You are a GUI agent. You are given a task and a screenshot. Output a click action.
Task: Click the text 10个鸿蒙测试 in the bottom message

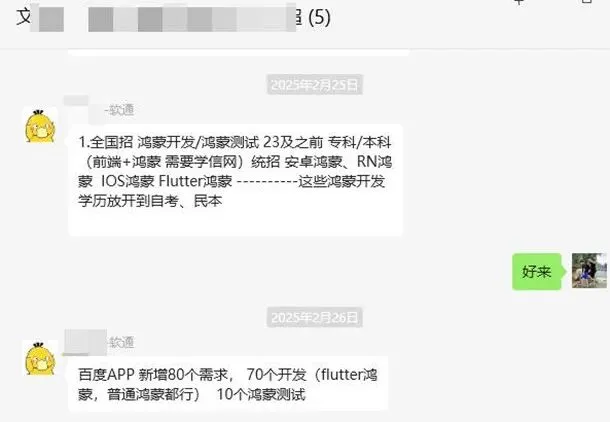261,394
